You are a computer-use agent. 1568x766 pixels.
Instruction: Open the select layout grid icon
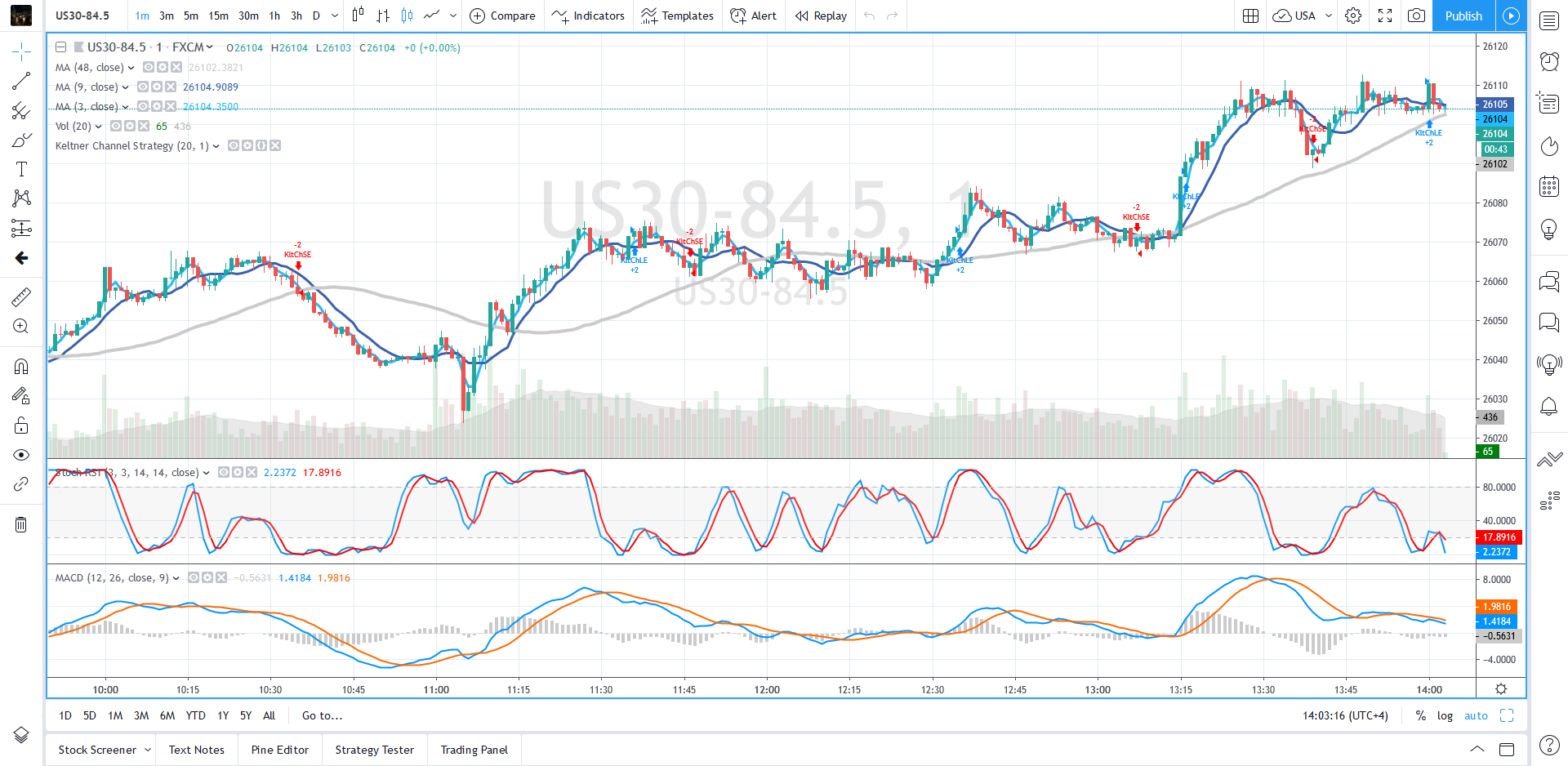[1250, 16]
